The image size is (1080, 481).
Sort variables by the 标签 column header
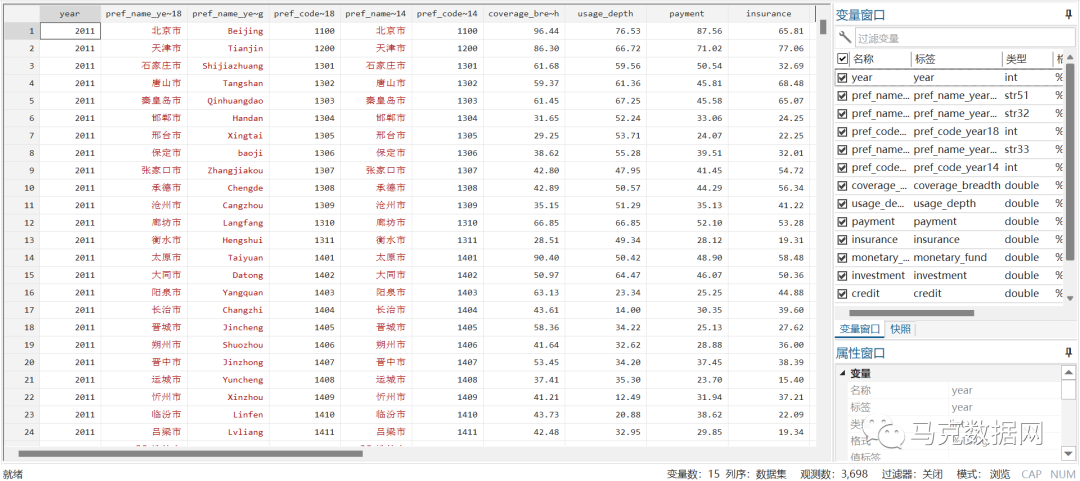click(x=925, y=59)
